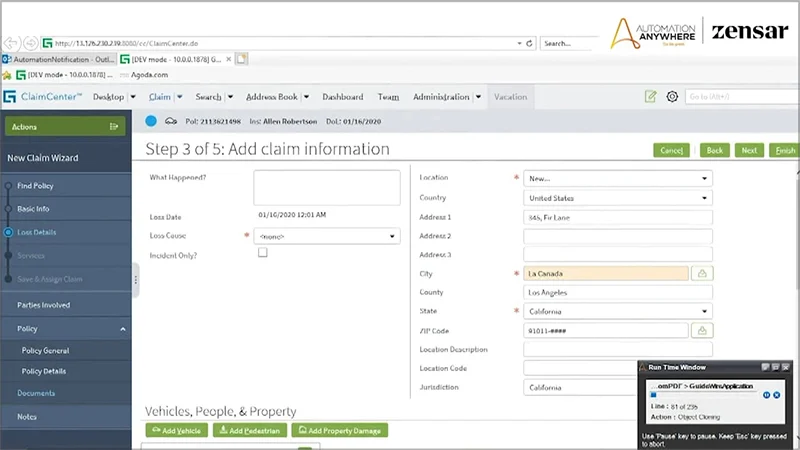Viewport: 800px width, 450px height.
Task: Close the DEV mode browser tab
Action: coord(229,59)
